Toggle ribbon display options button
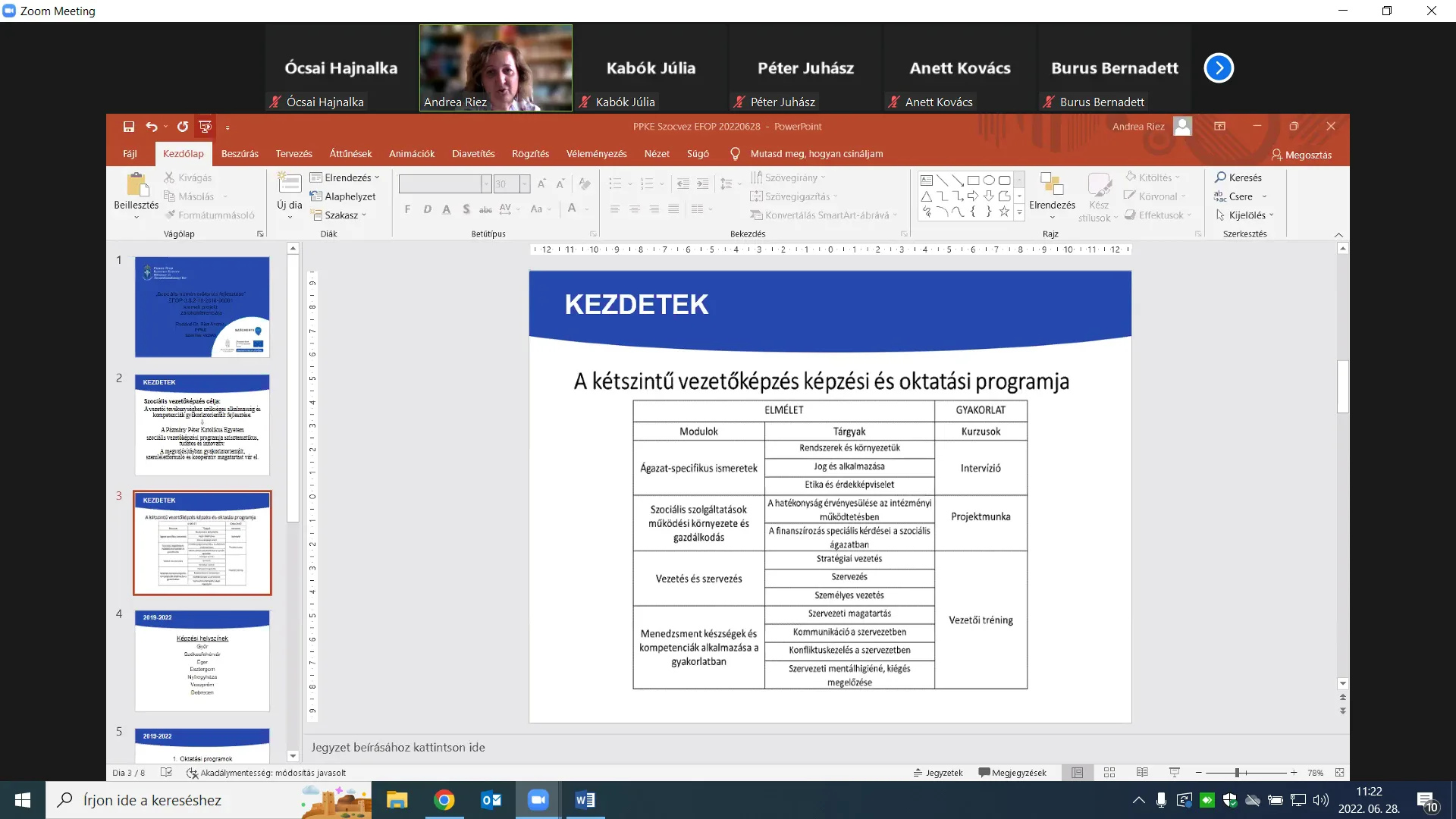 [x=1219, y=127]
